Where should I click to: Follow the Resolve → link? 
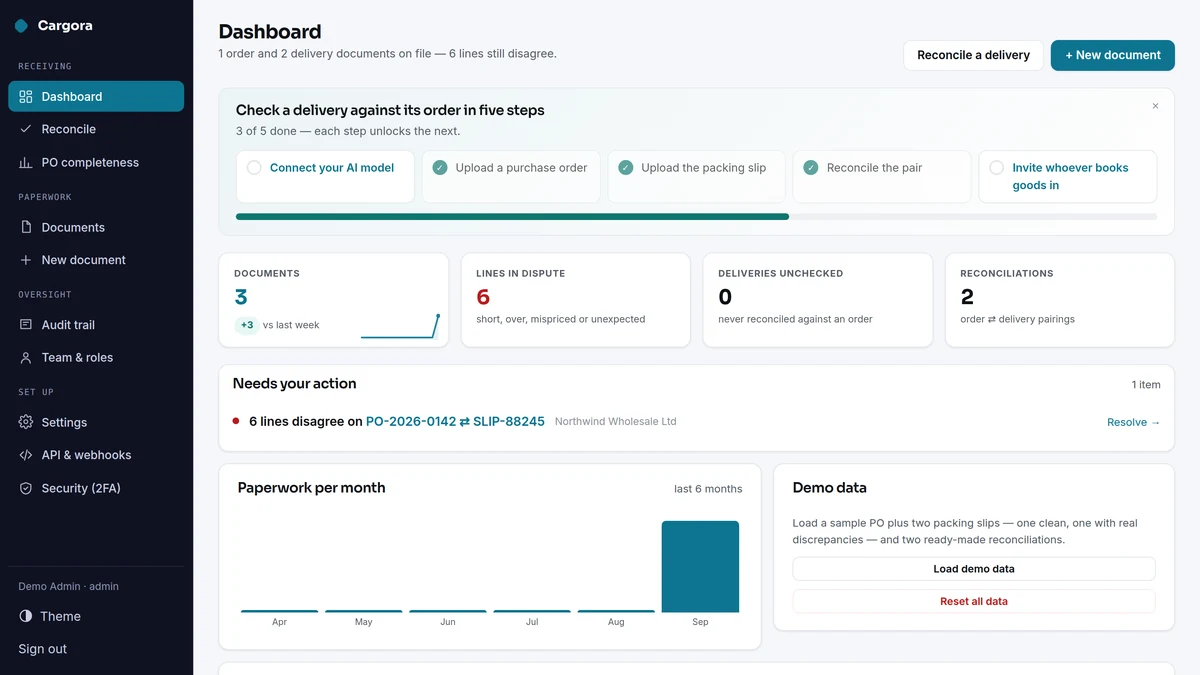[1134, 422]
